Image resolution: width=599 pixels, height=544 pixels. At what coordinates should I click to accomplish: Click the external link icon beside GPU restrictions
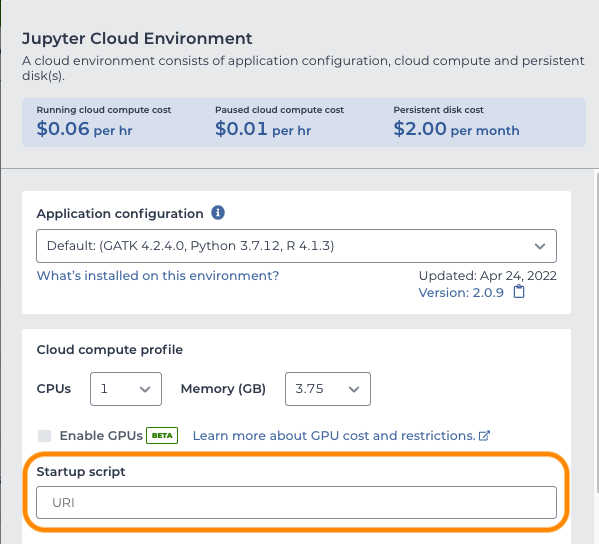484,436
